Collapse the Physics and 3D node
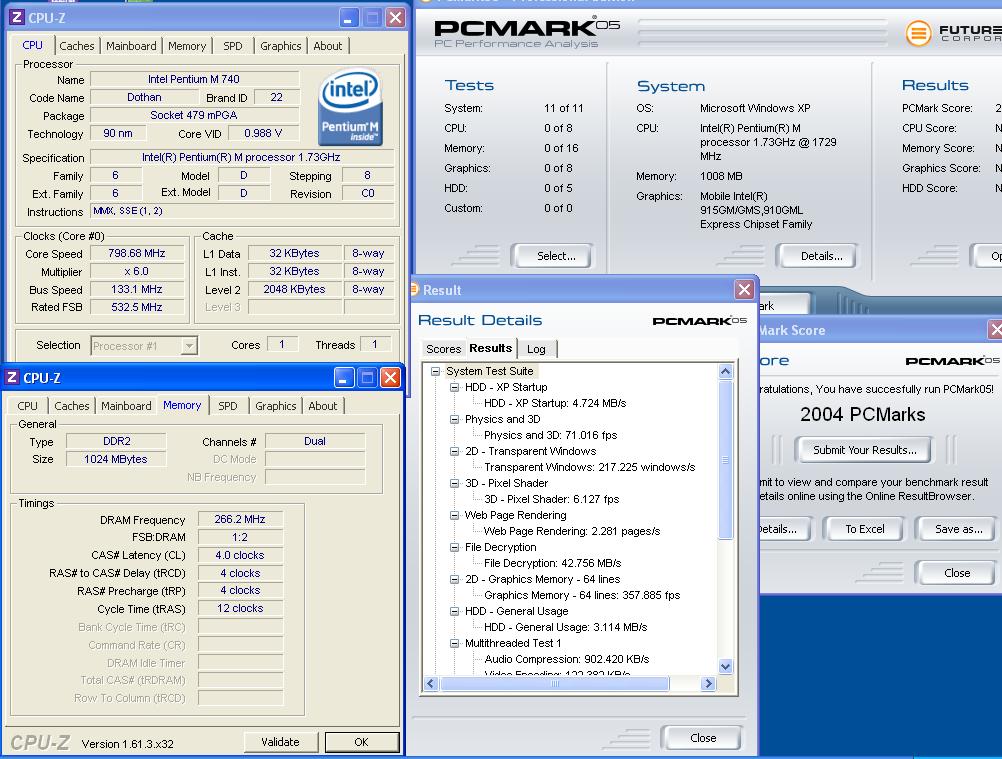Image resolution: width=1002 pixels, height=759 pixels. (454, 418)
